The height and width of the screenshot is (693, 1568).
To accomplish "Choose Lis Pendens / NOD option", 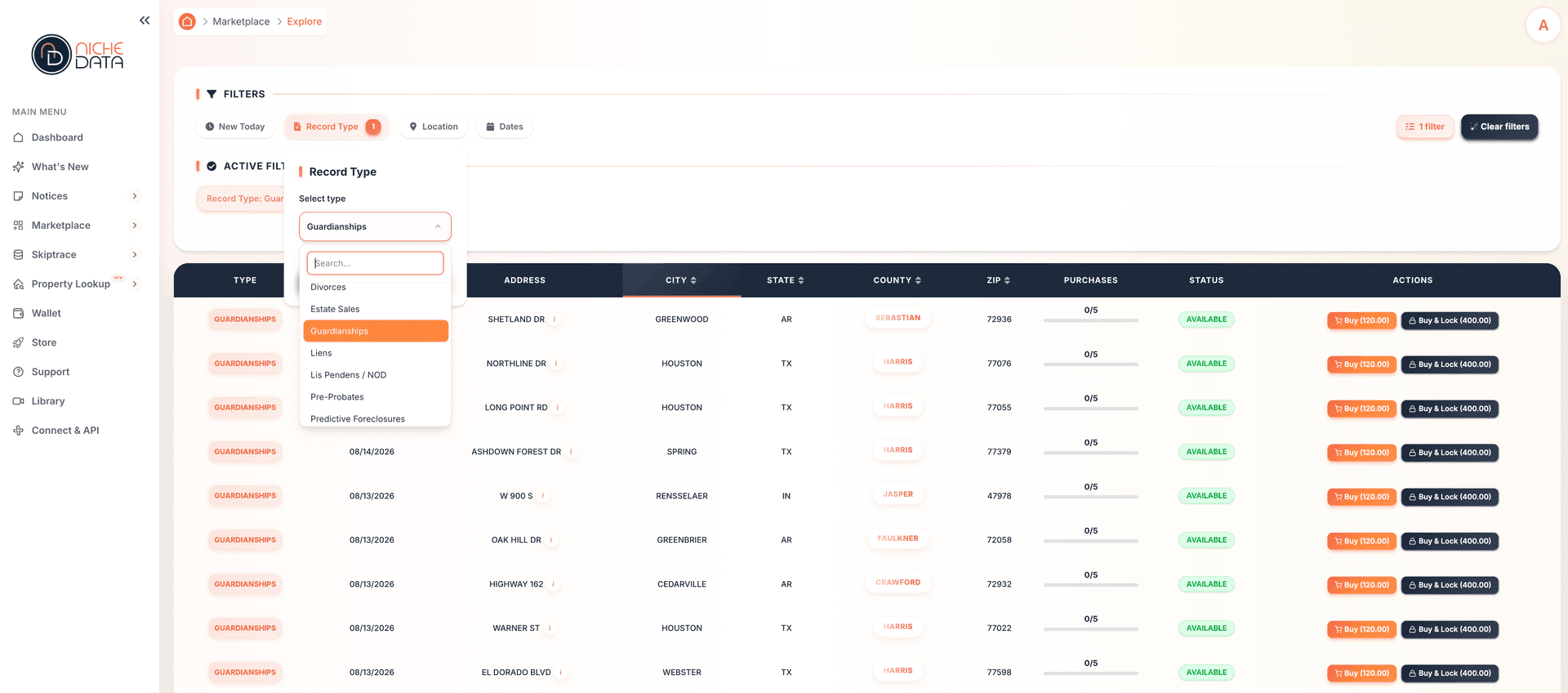I will pos(376,375).
